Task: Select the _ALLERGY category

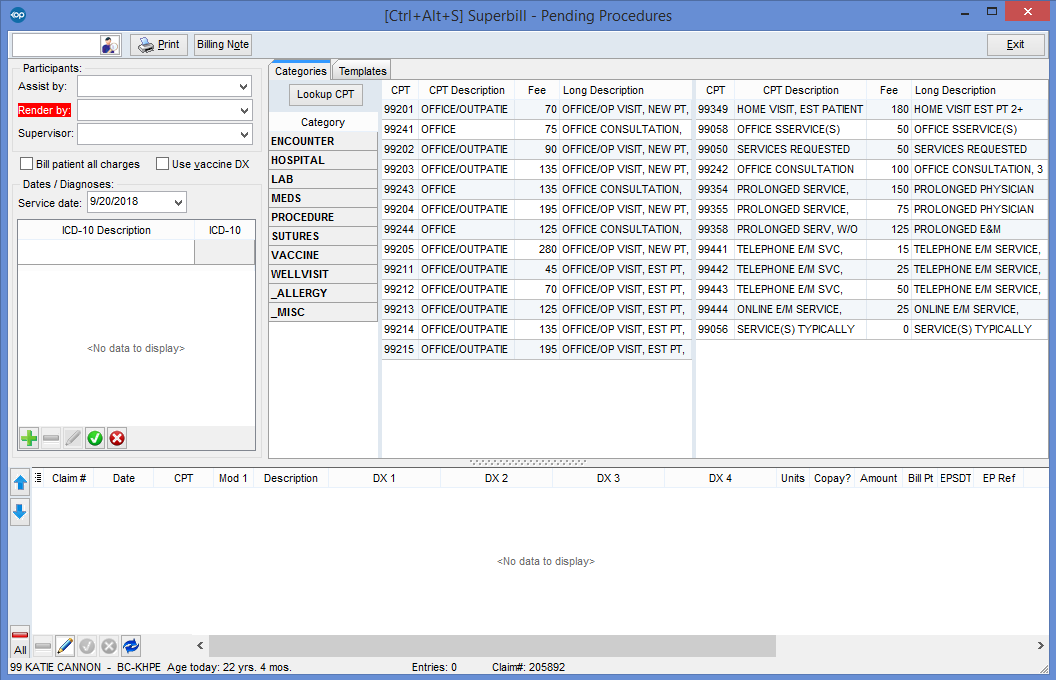Action: click(323, 293)
